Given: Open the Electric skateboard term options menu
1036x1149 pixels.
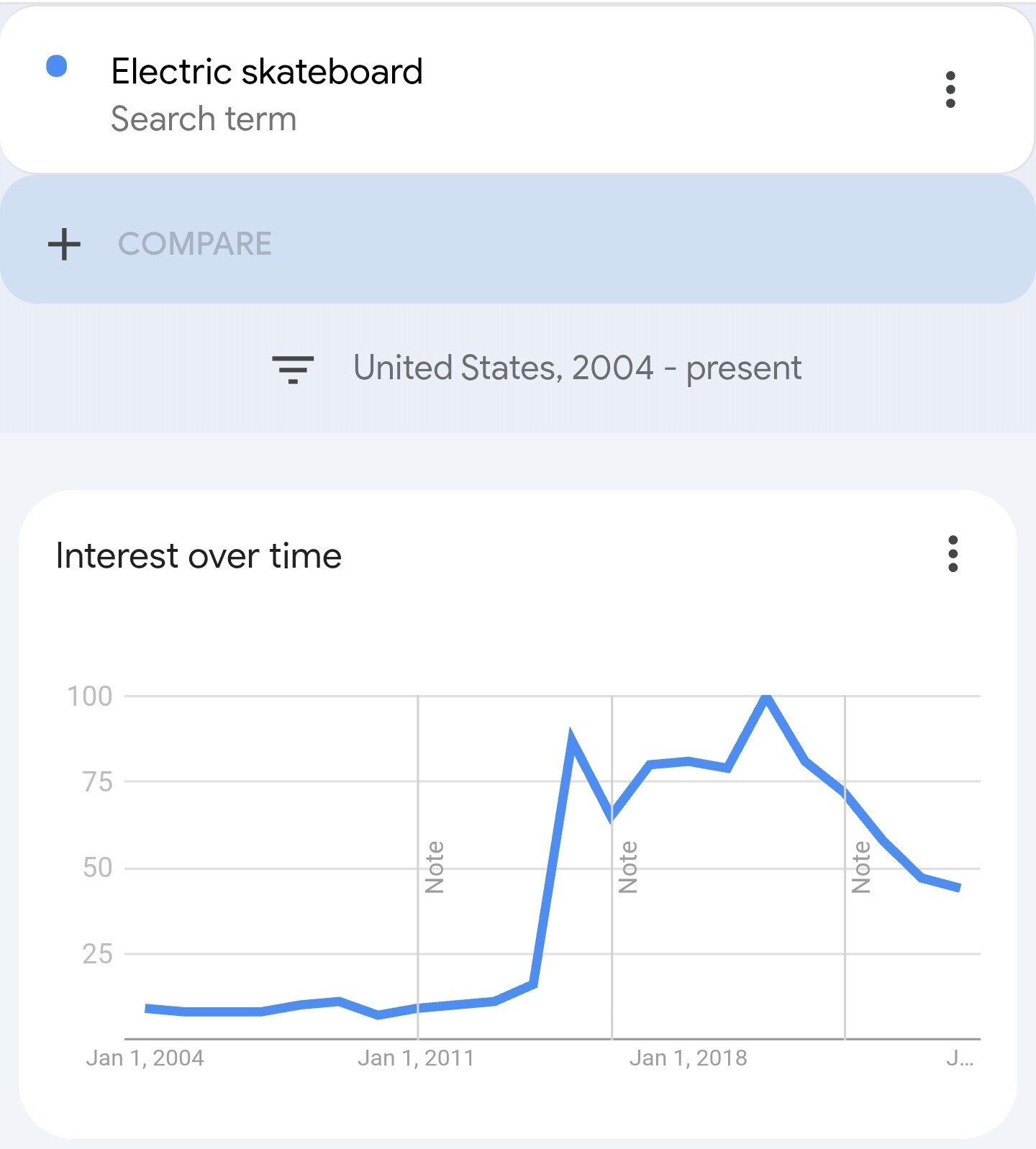Looking at the screenshot, I should click(950, 89).
